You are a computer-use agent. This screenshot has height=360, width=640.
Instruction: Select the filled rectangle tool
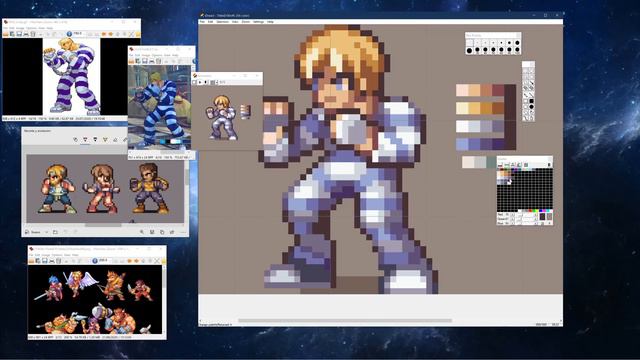point(531,101)
